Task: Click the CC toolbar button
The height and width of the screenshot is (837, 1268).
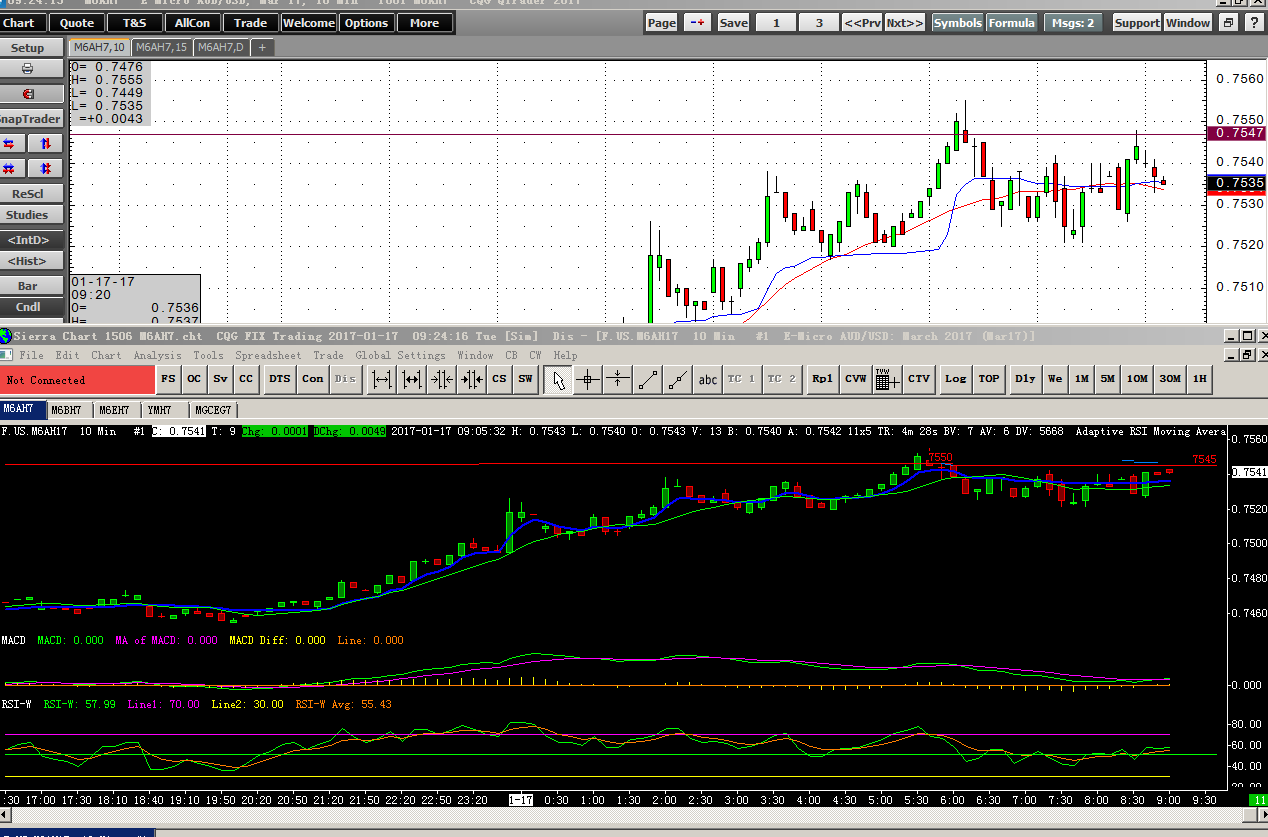Action: 246,379
